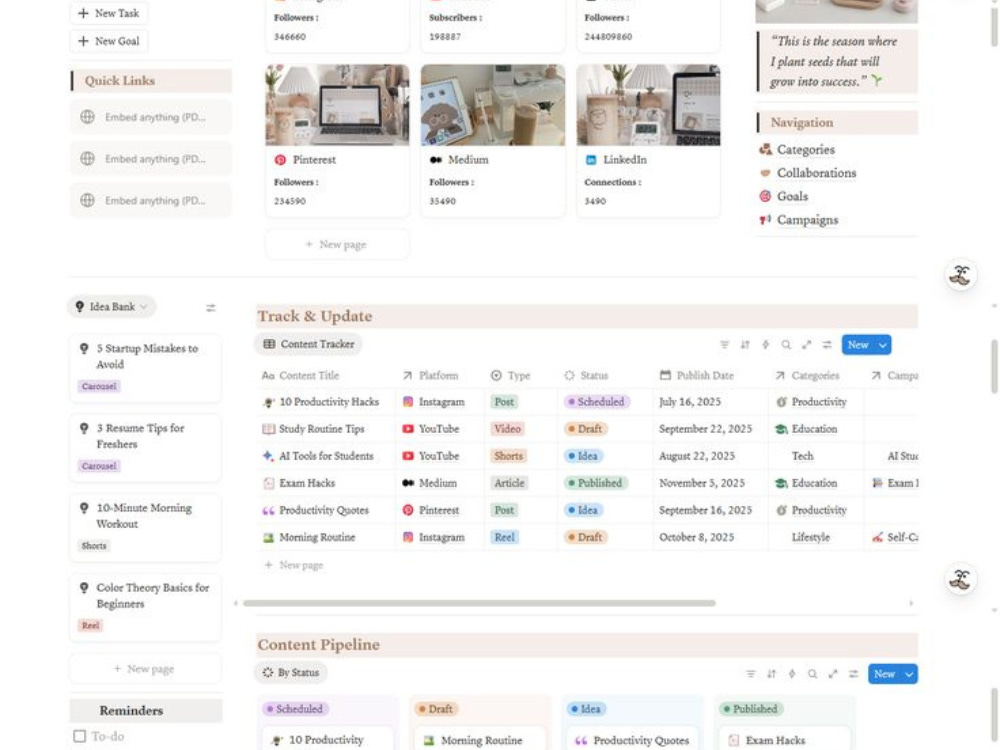Click the Medium logo icon on card
Screen dimensions: 1000x750
pyautogui.click(x=436, y=160)
